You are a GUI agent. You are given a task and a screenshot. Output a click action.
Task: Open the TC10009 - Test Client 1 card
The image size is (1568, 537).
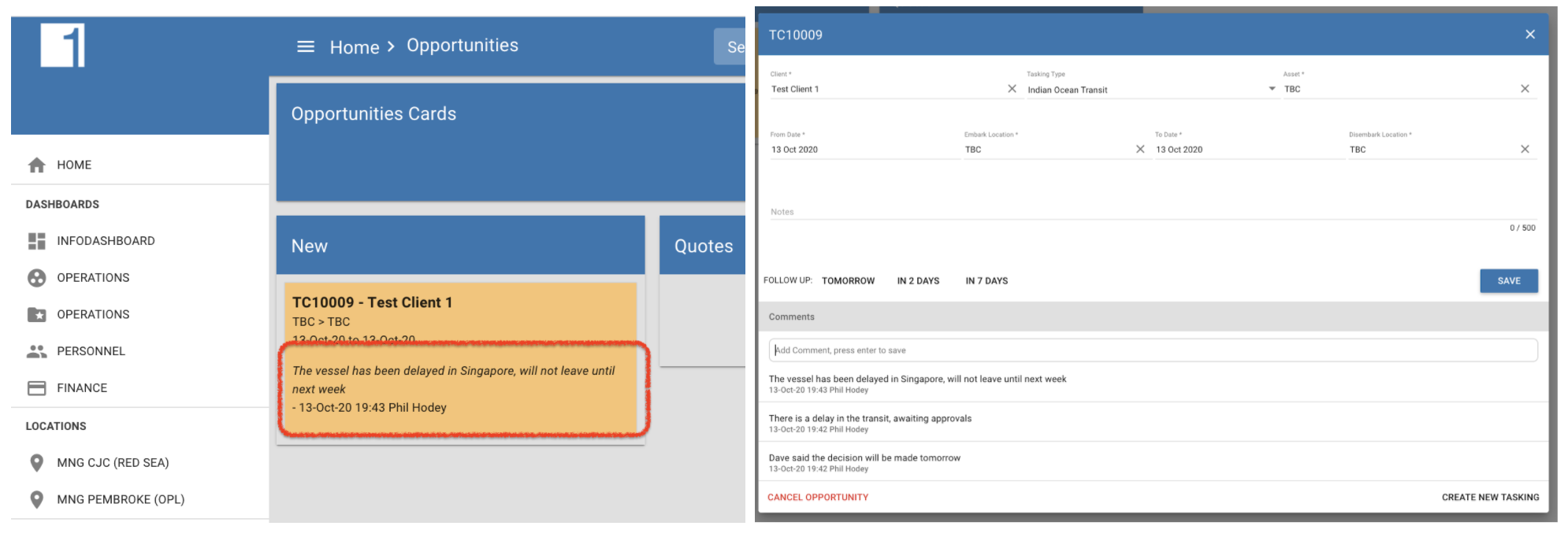(460, 359)
